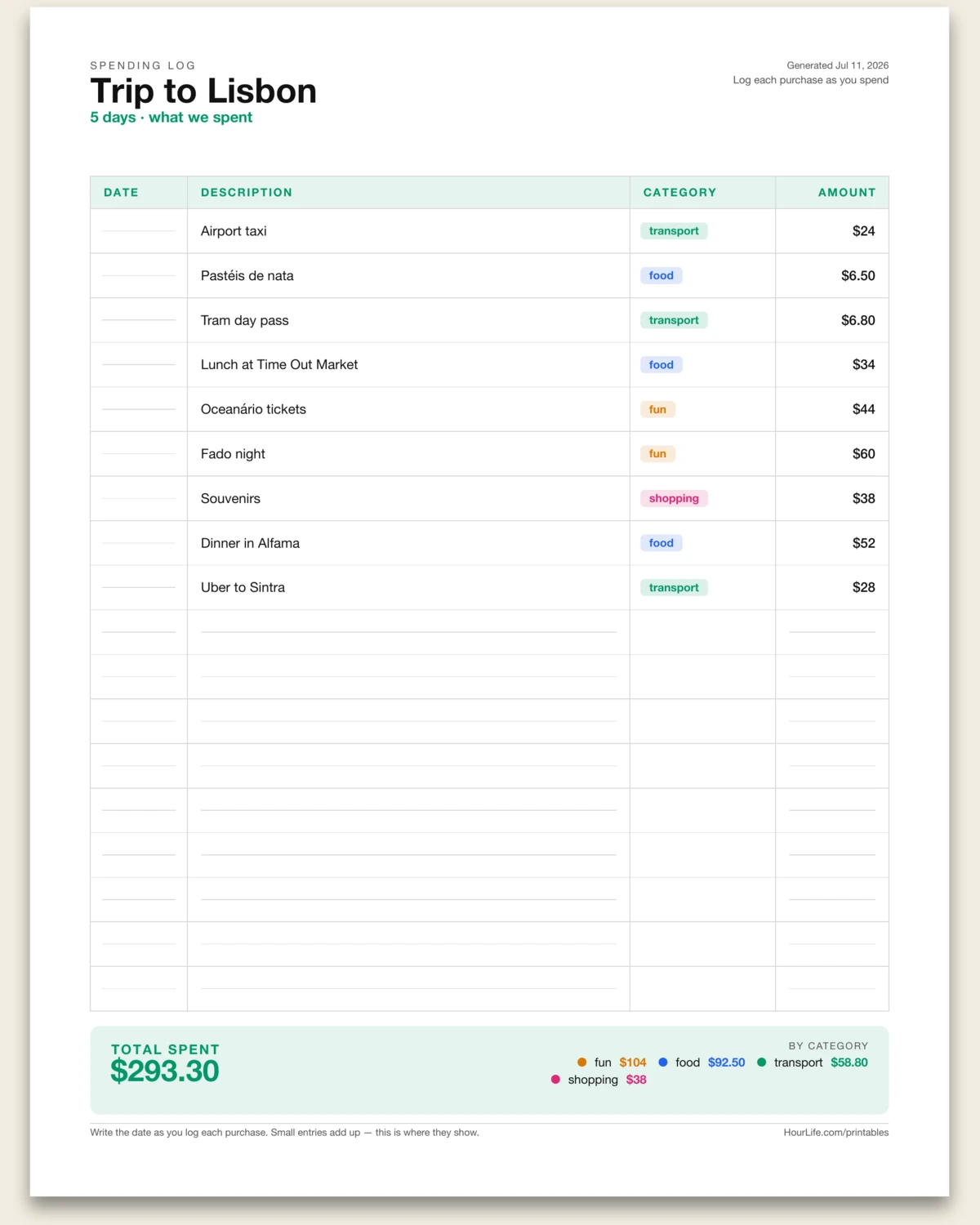
Task: Click the $6.50 amount
Action: coord(858,276)
